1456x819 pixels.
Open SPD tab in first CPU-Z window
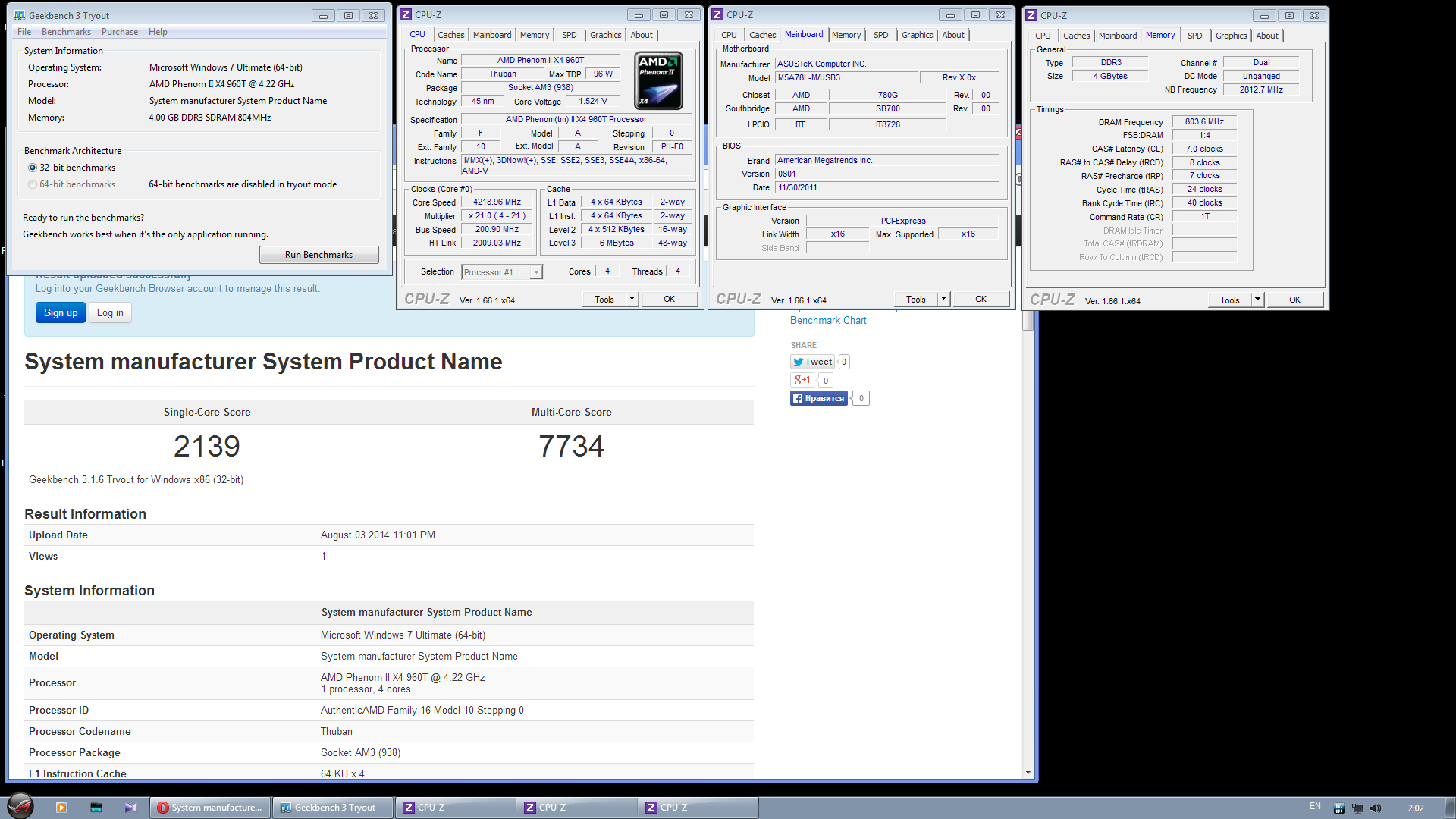(570, 35)
